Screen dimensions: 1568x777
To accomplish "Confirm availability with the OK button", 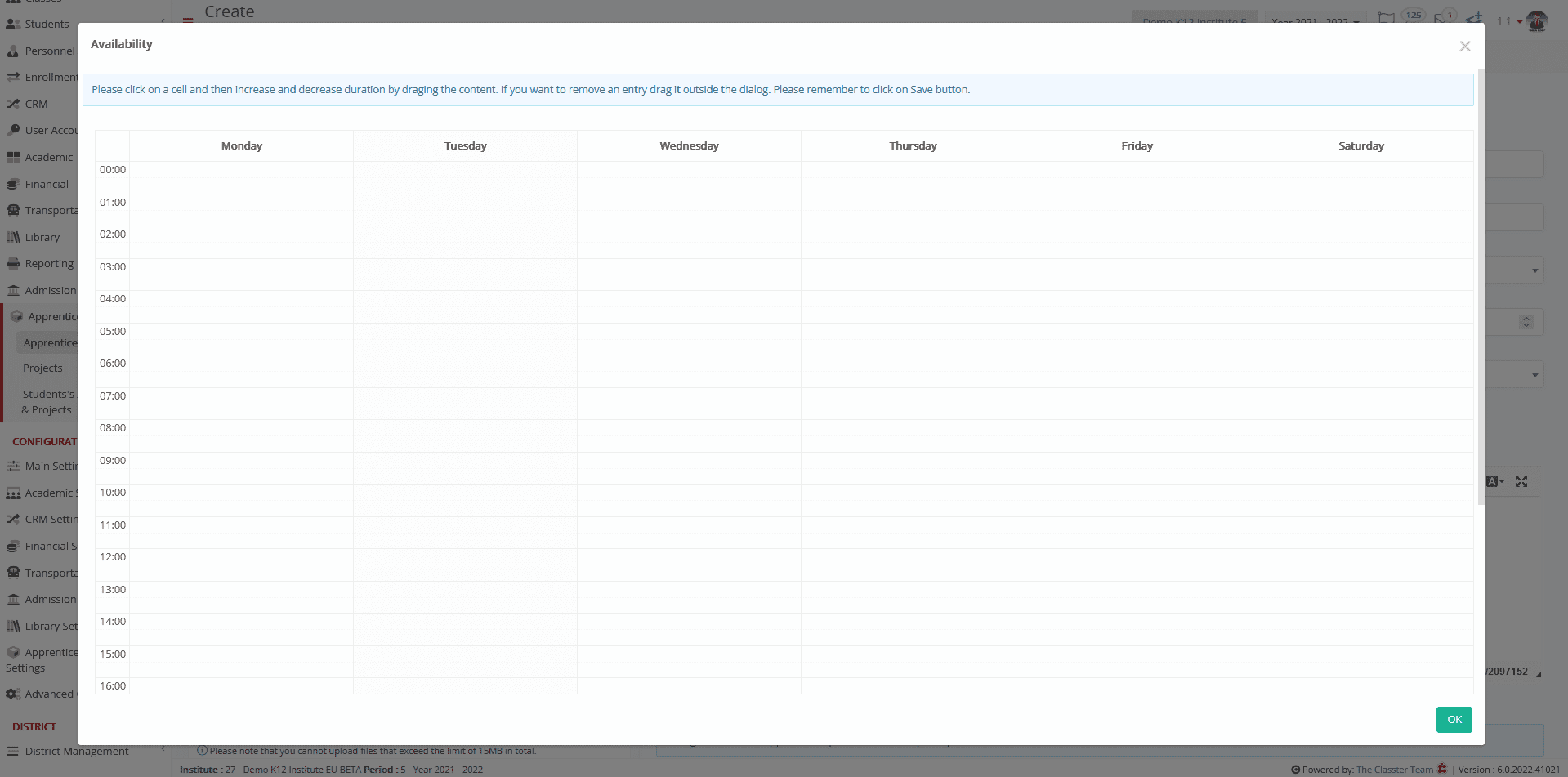I will (x=1454, y=720).
